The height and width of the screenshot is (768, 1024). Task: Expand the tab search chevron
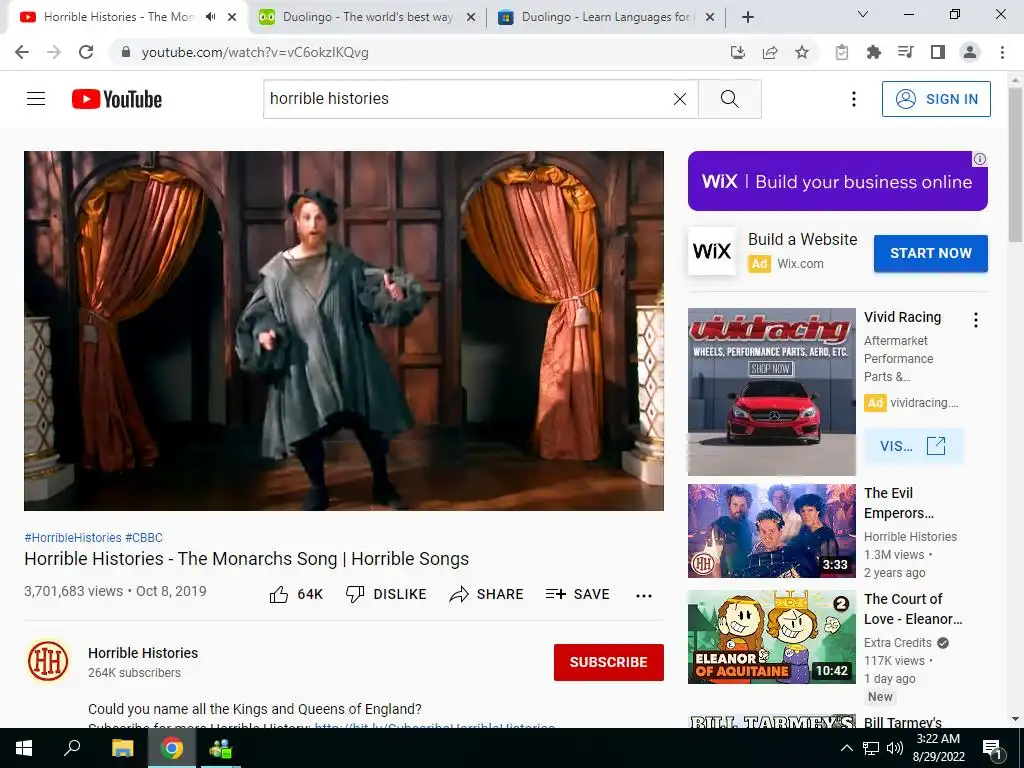863,14
